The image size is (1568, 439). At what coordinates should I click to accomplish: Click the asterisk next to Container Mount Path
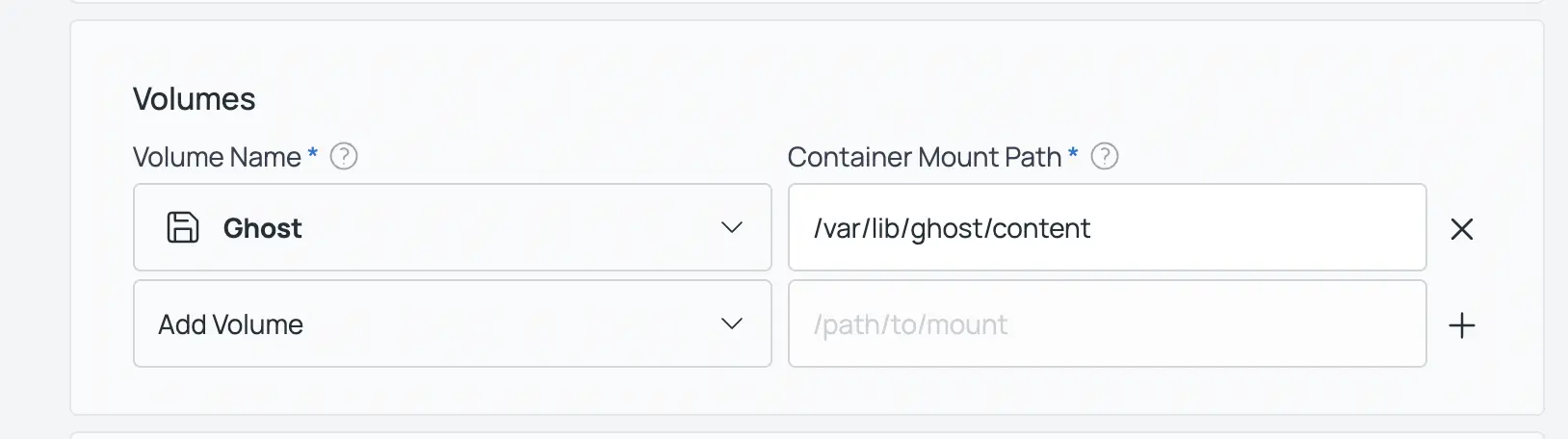tap(1073, 153)
